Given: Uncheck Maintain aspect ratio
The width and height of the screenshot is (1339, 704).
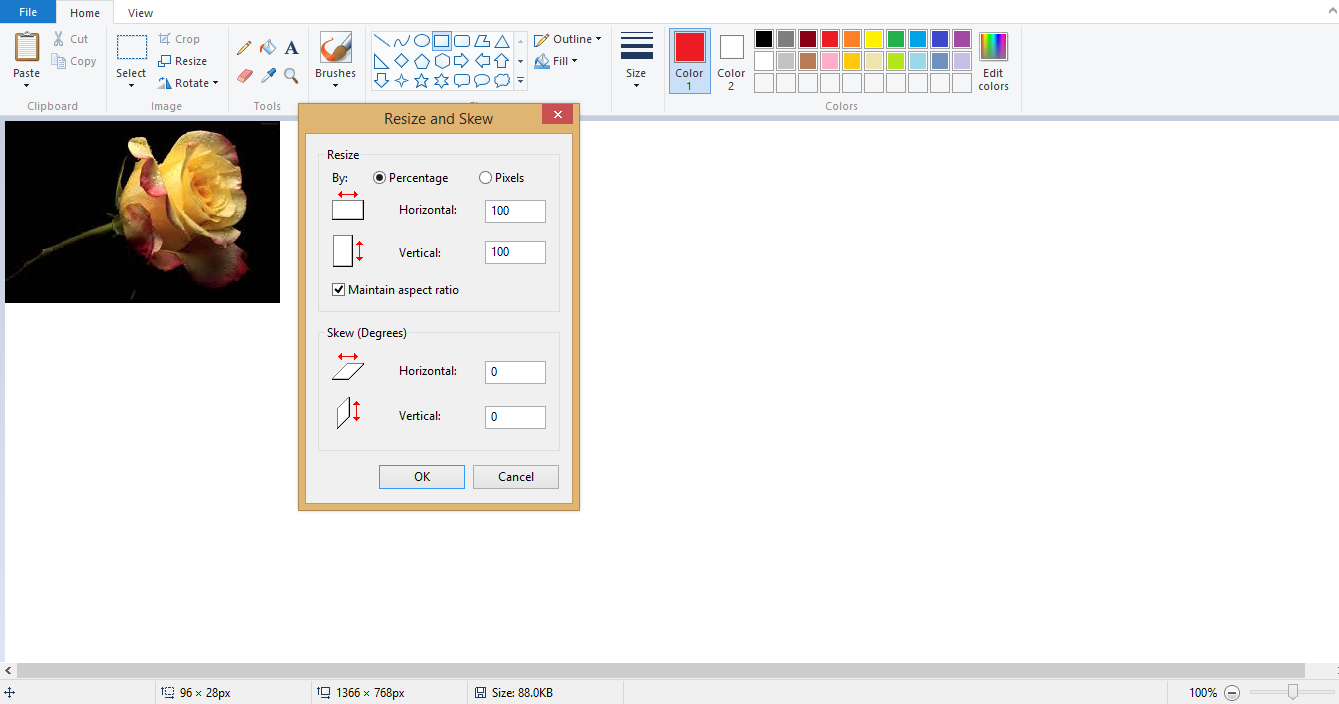Looking at the screenshot, I should point(339,290).
